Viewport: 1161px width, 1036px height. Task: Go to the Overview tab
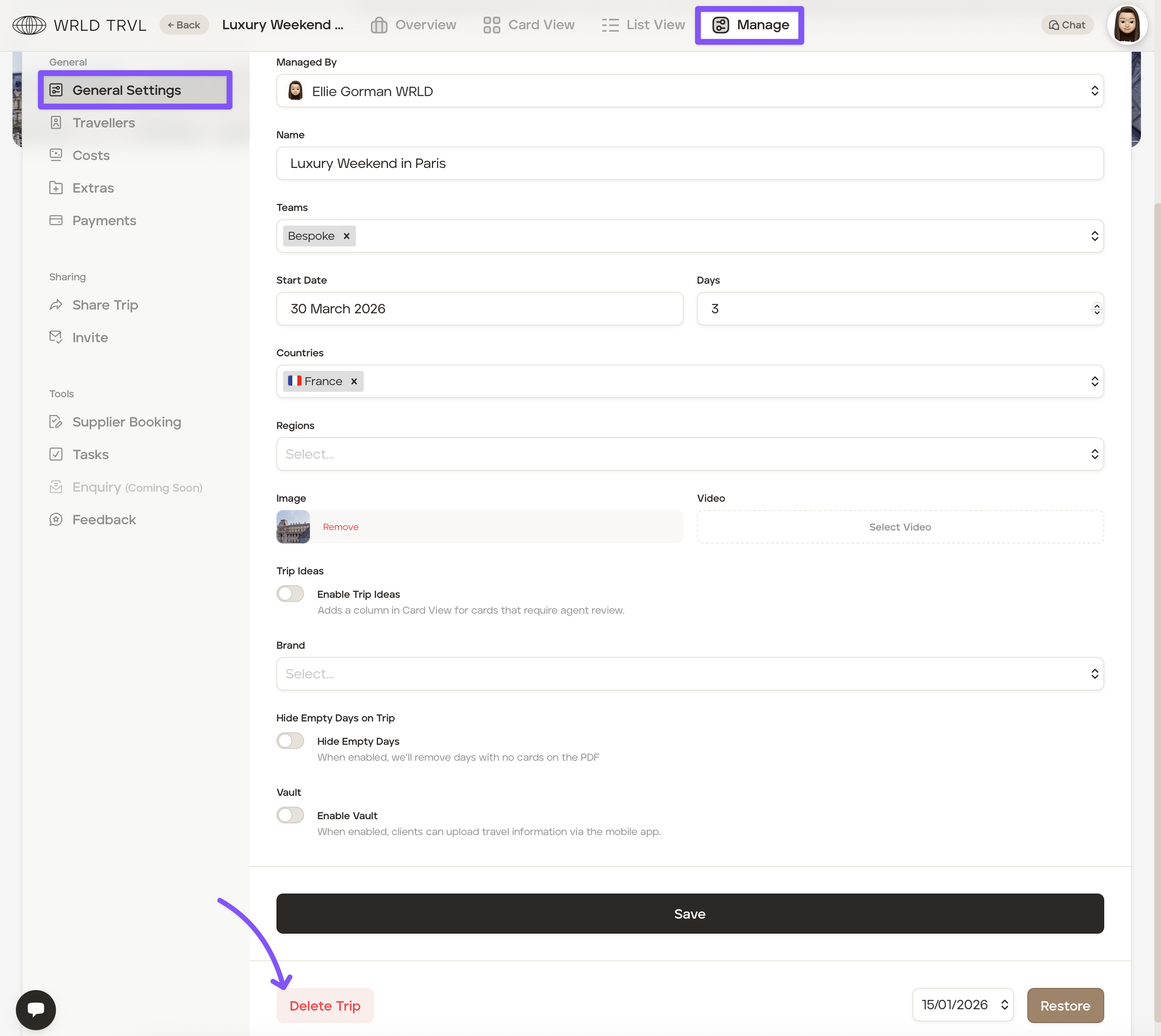click(x=413, y=25)
